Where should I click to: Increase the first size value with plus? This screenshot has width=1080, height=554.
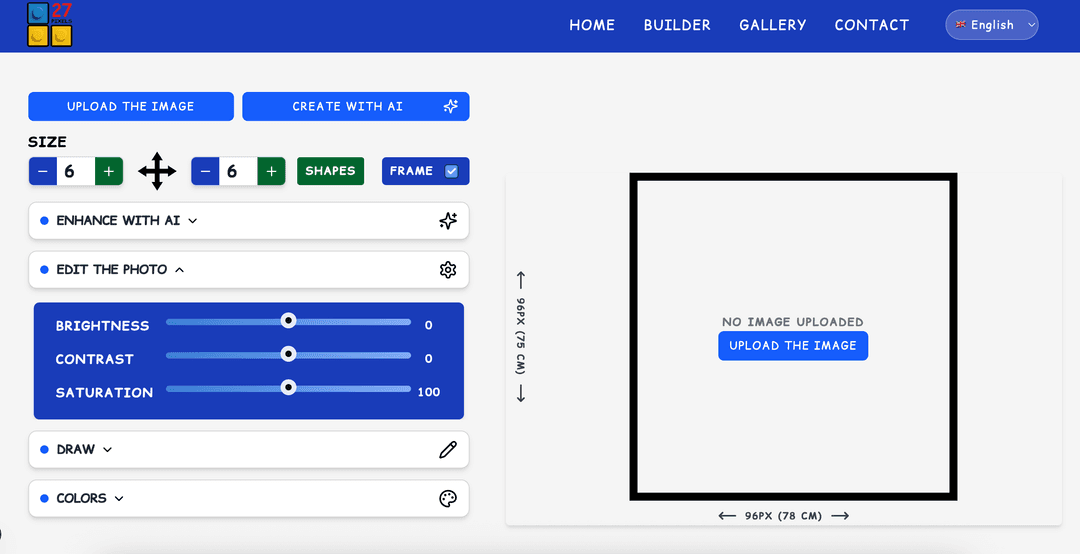point(109,171)
